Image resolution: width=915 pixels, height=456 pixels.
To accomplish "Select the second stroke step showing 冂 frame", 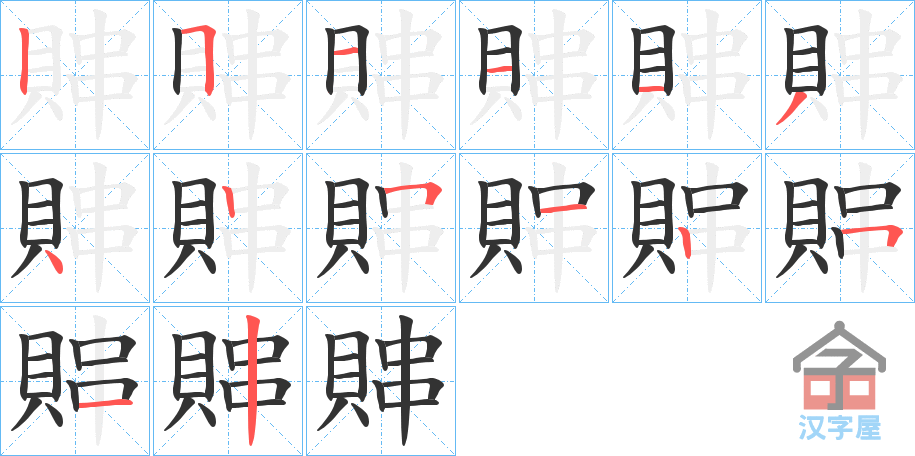I will 228,75.
